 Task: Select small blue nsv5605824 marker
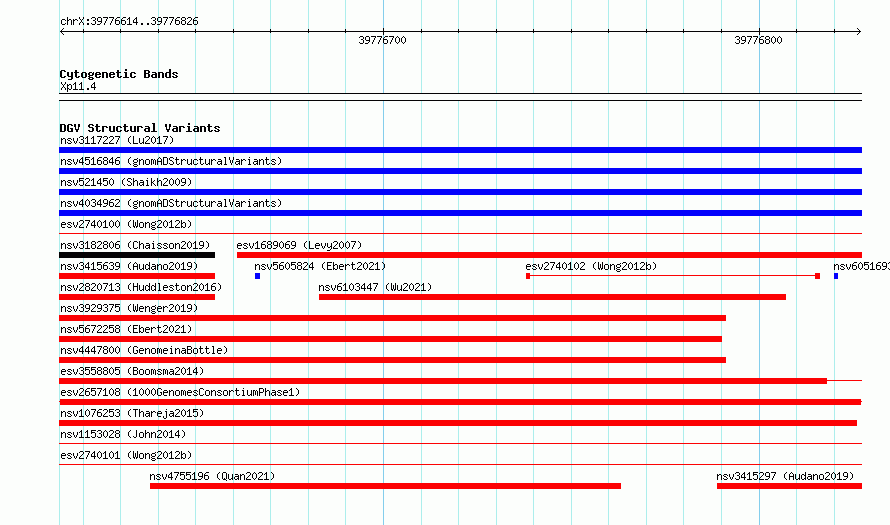[257, 276]
